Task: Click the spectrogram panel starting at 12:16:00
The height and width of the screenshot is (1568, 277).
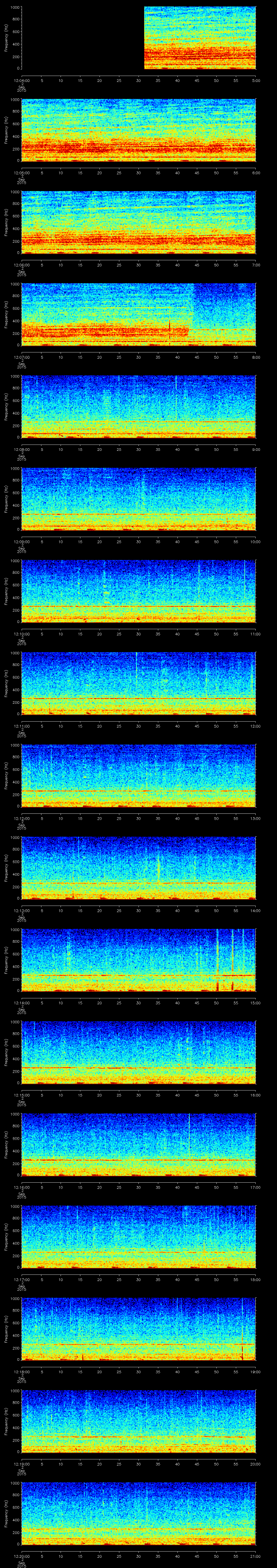Action: [x=139, y=1145]
